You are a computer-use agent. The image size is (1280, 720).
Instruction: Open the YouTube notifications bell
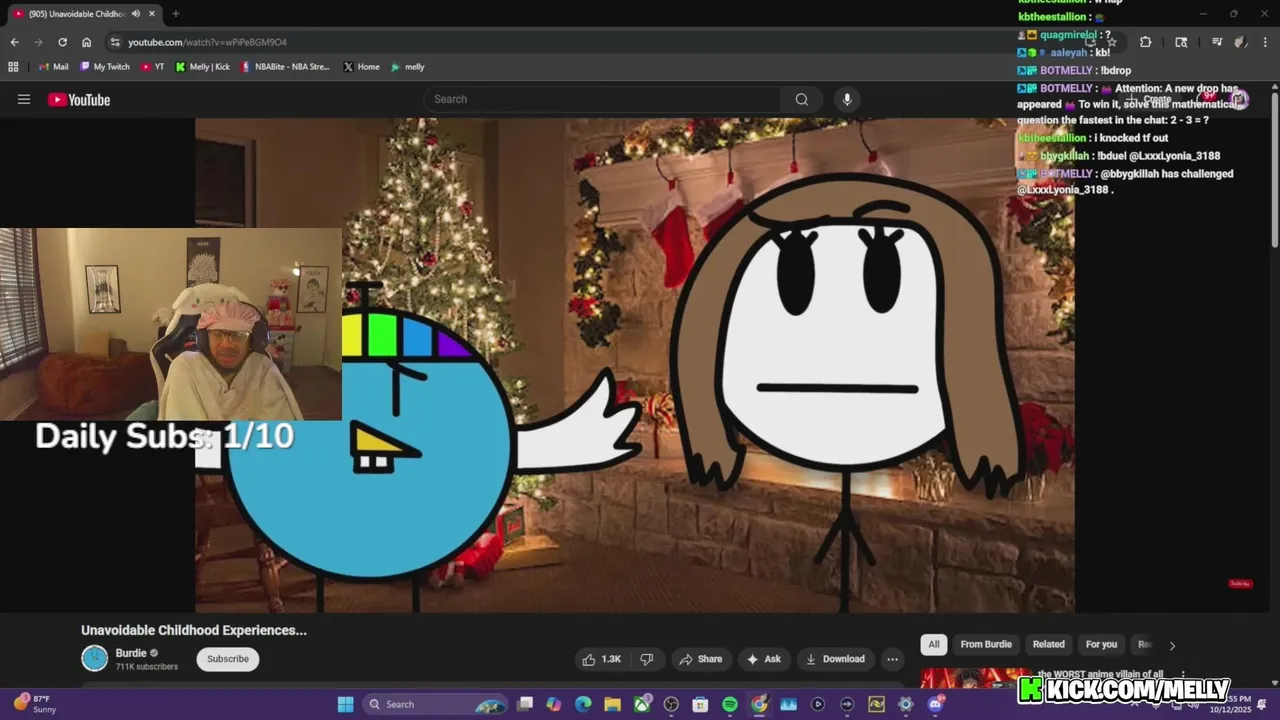[x=1207, y=99]
